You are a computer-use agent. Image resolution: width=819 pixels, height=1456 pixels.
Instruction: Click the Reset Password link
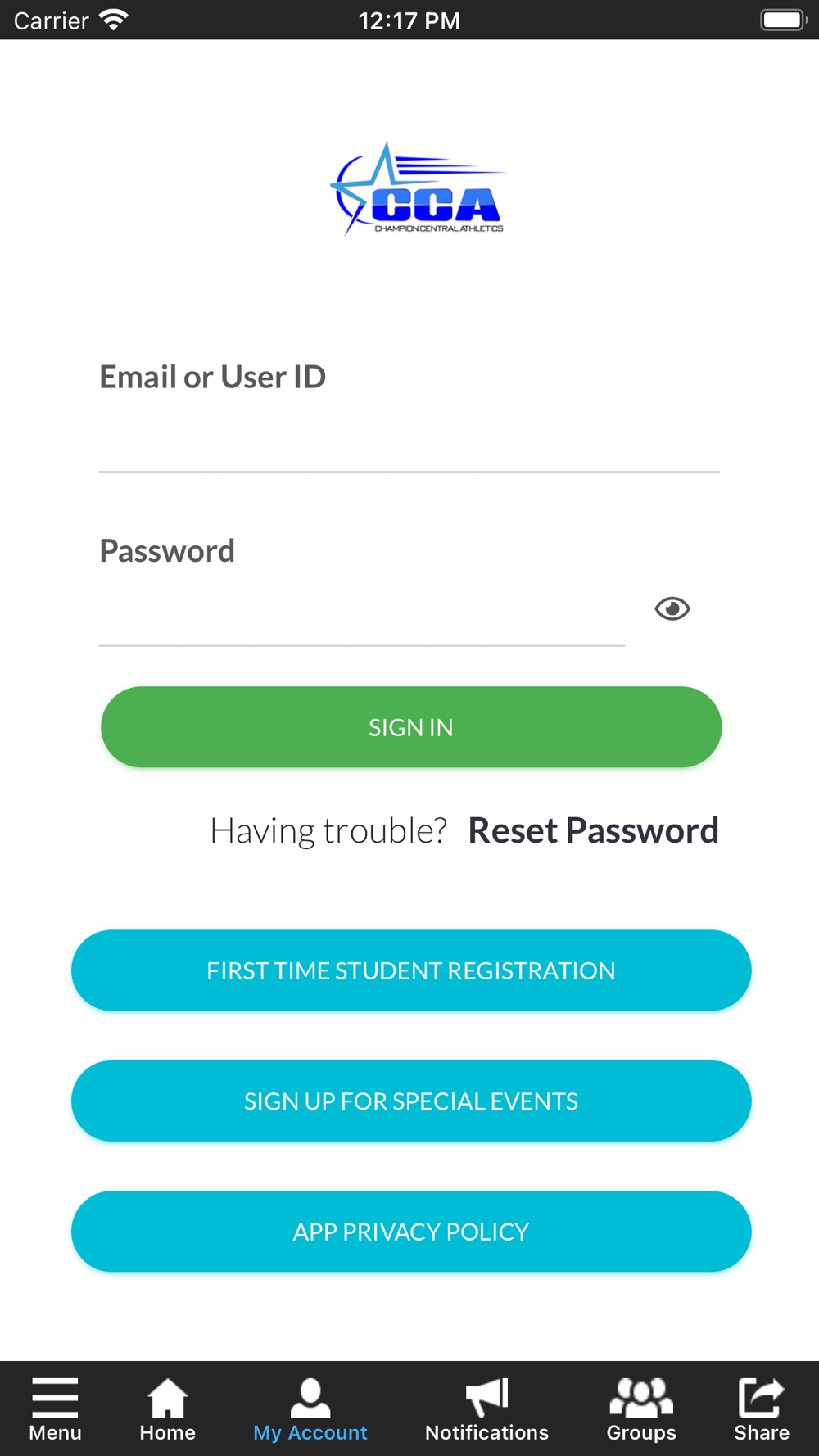593,830
